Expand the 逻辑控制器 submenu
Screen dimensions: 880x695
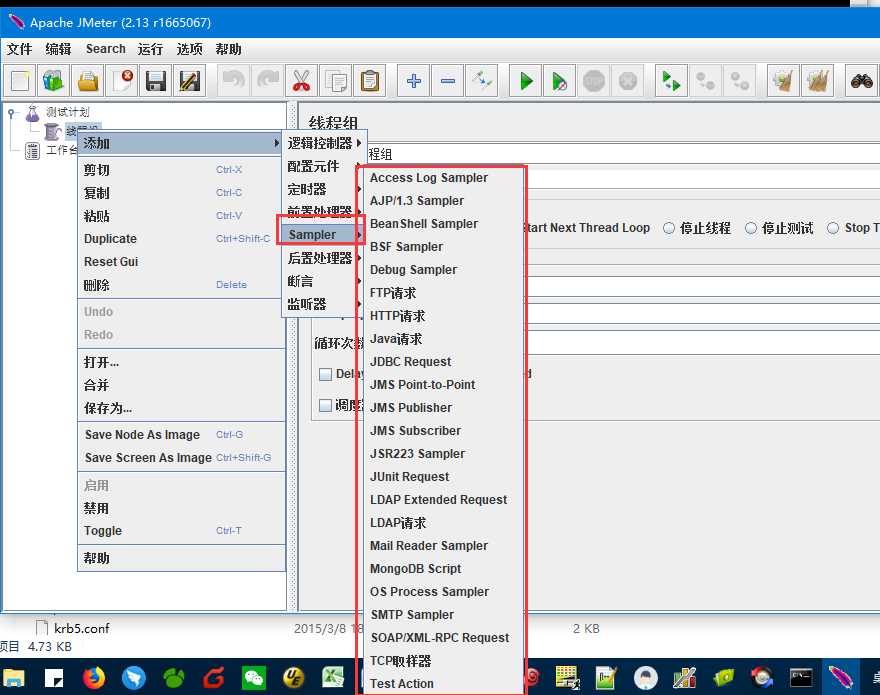tap(323, 143)
